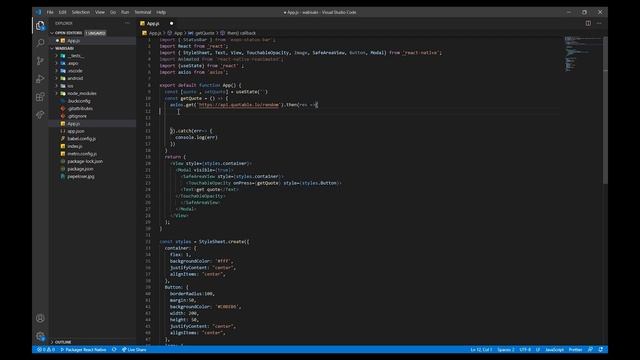Click Prettier in status bar

click(x=576, y=350)
